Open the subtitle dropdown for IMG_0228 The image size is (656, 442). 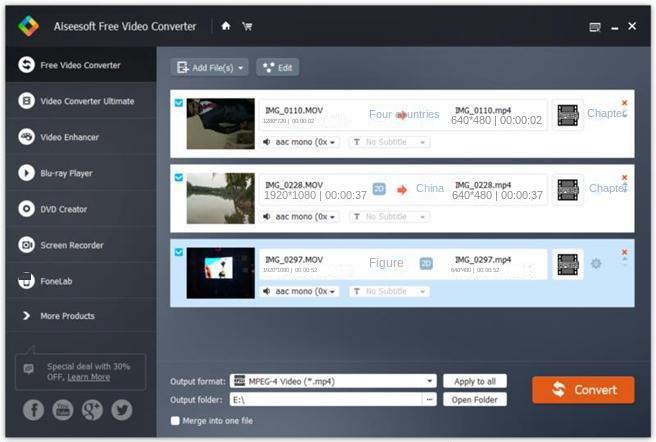tap(389, 216)
